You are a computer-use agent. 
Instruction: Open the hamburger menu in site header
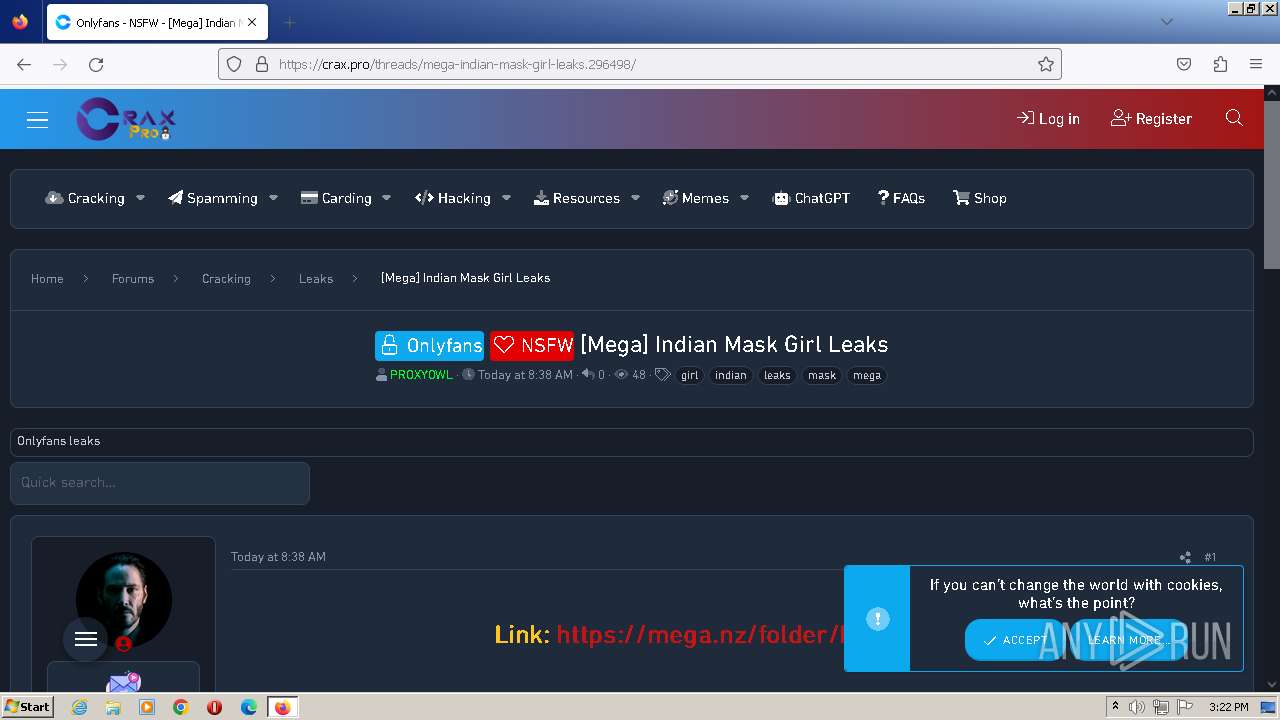point(37,119)
